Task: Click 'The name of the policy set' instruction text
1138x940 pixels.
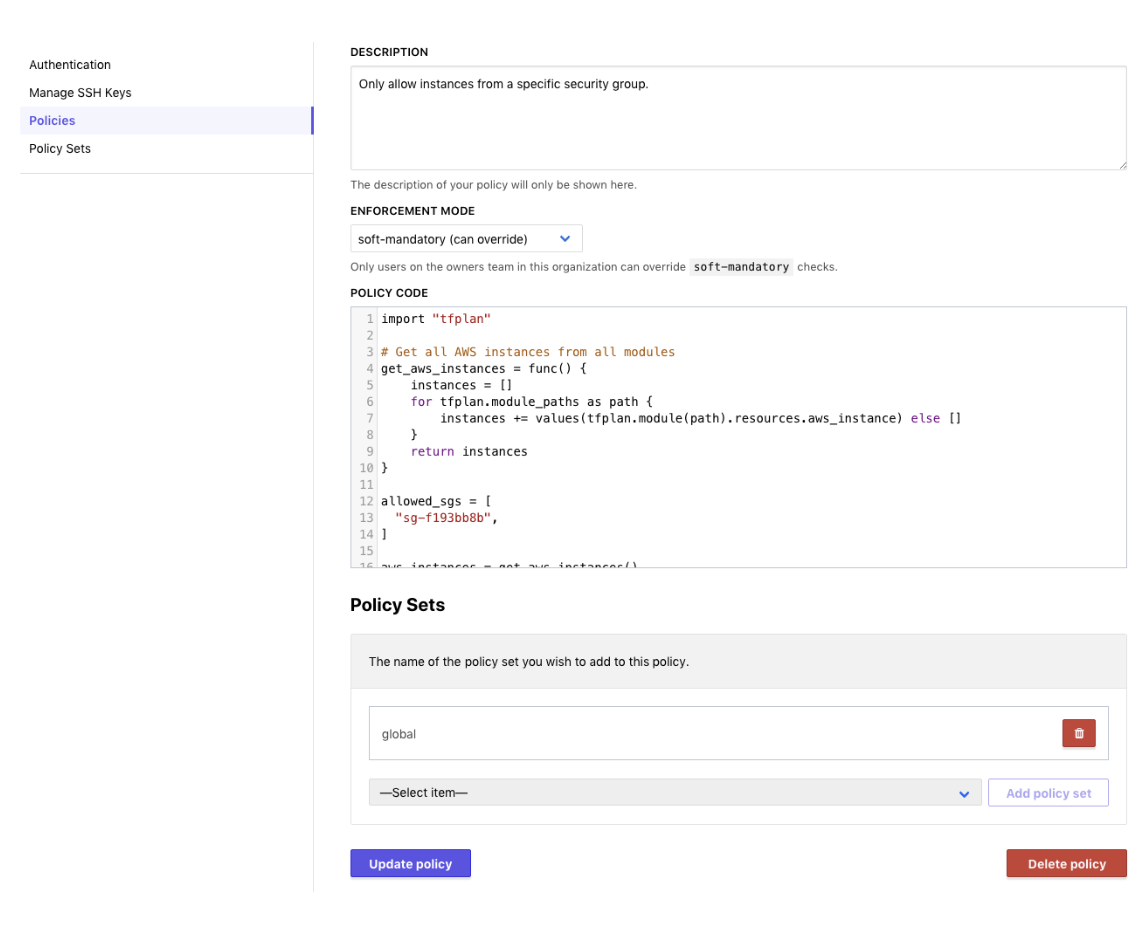Action: (x=528, y=662)
